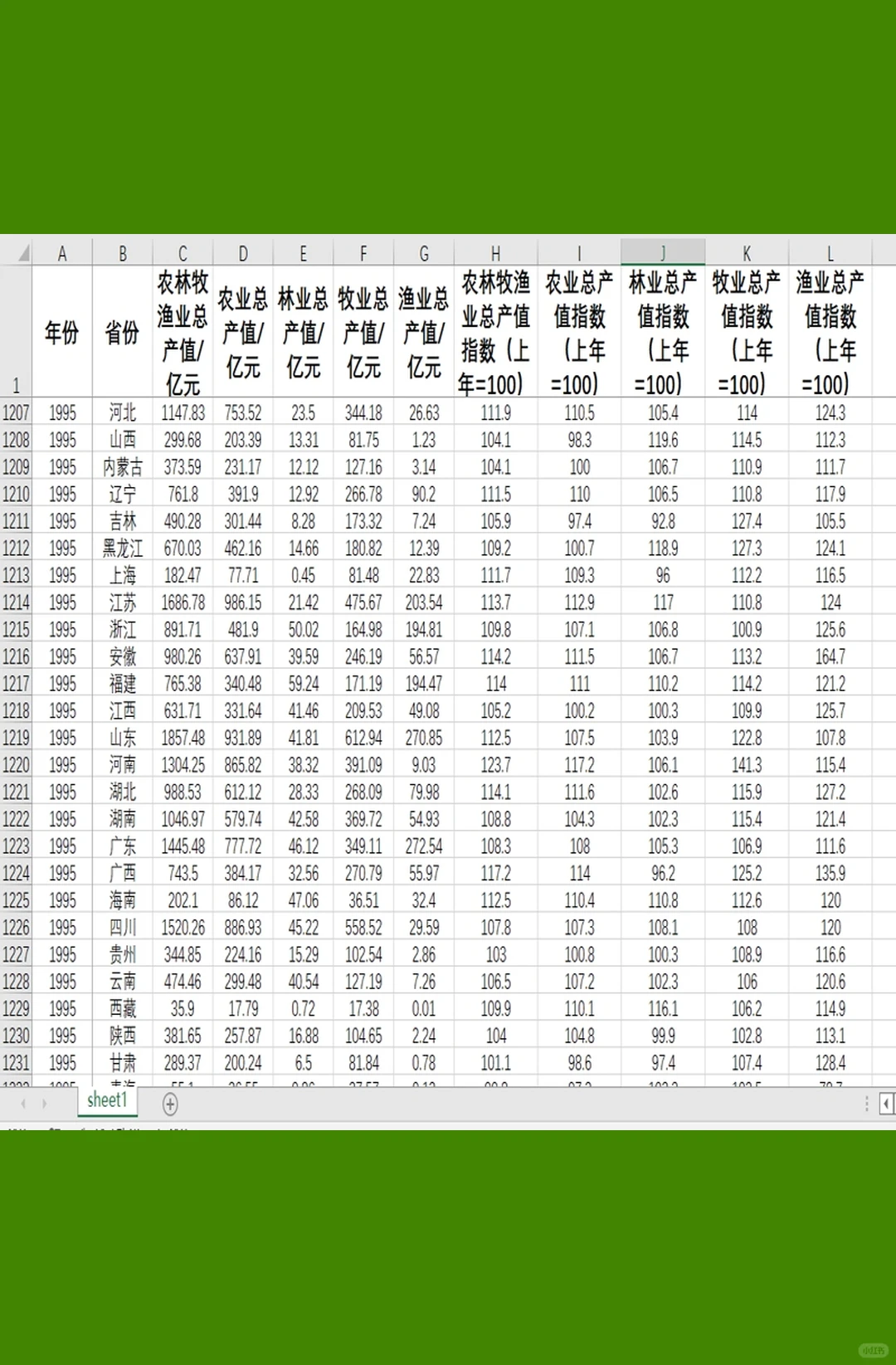Screen dimensions: 896x1365
Task: Select column K header
Action: click(747, 254)
